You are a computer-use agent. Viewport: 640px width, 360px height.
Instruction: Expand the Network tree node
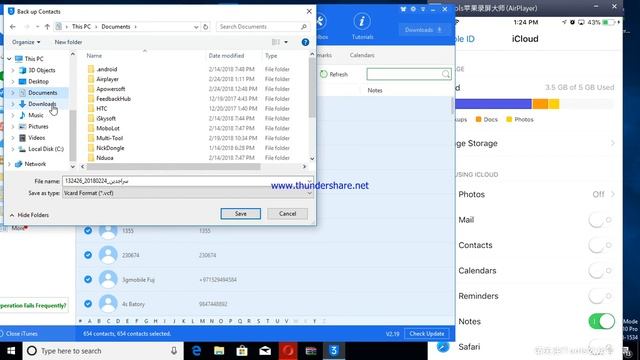coord(9,164)
